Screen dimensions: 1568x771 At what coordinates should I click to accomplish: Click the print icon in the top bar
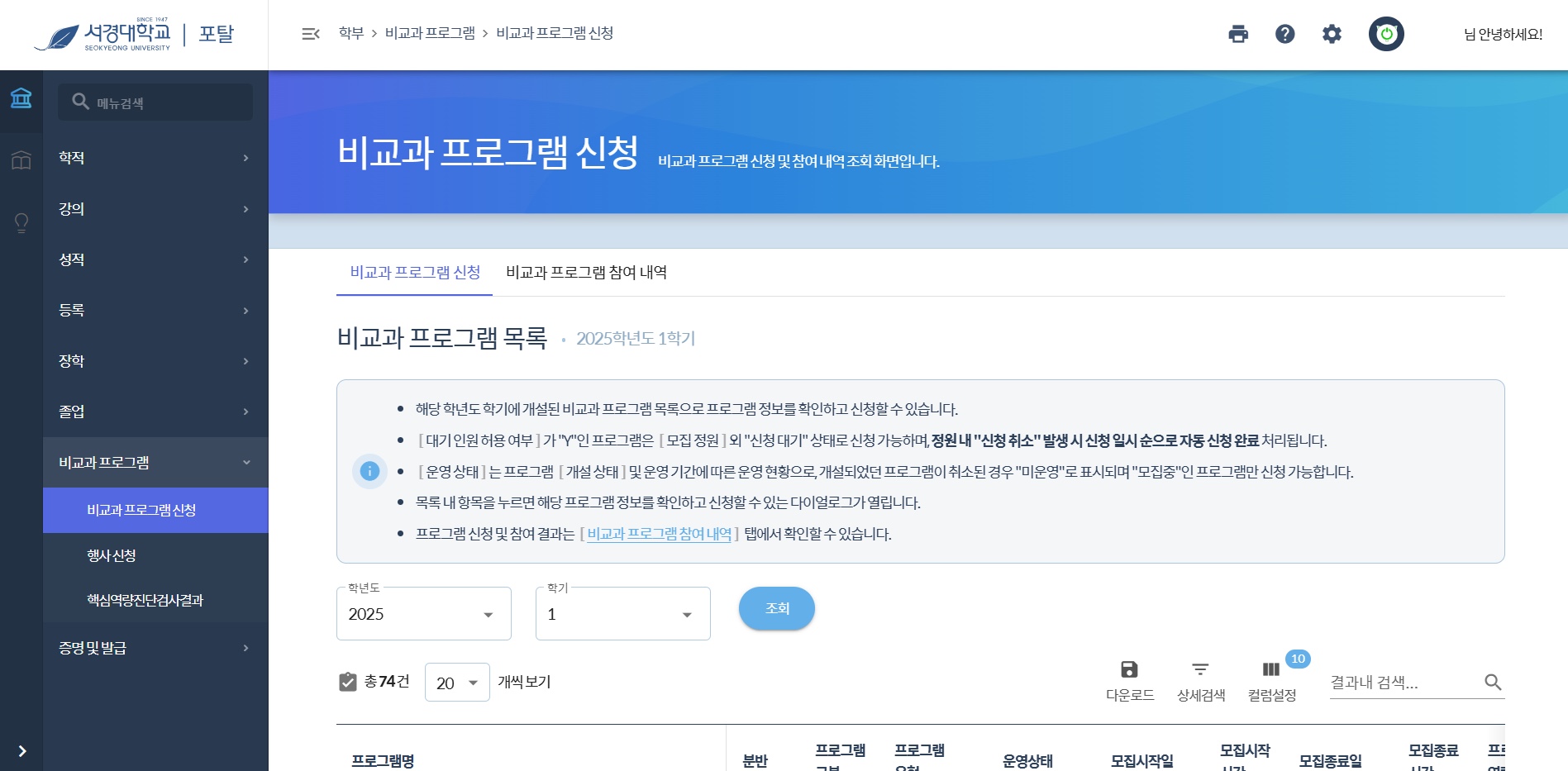pyautogui.click(x=1237, y=34)
